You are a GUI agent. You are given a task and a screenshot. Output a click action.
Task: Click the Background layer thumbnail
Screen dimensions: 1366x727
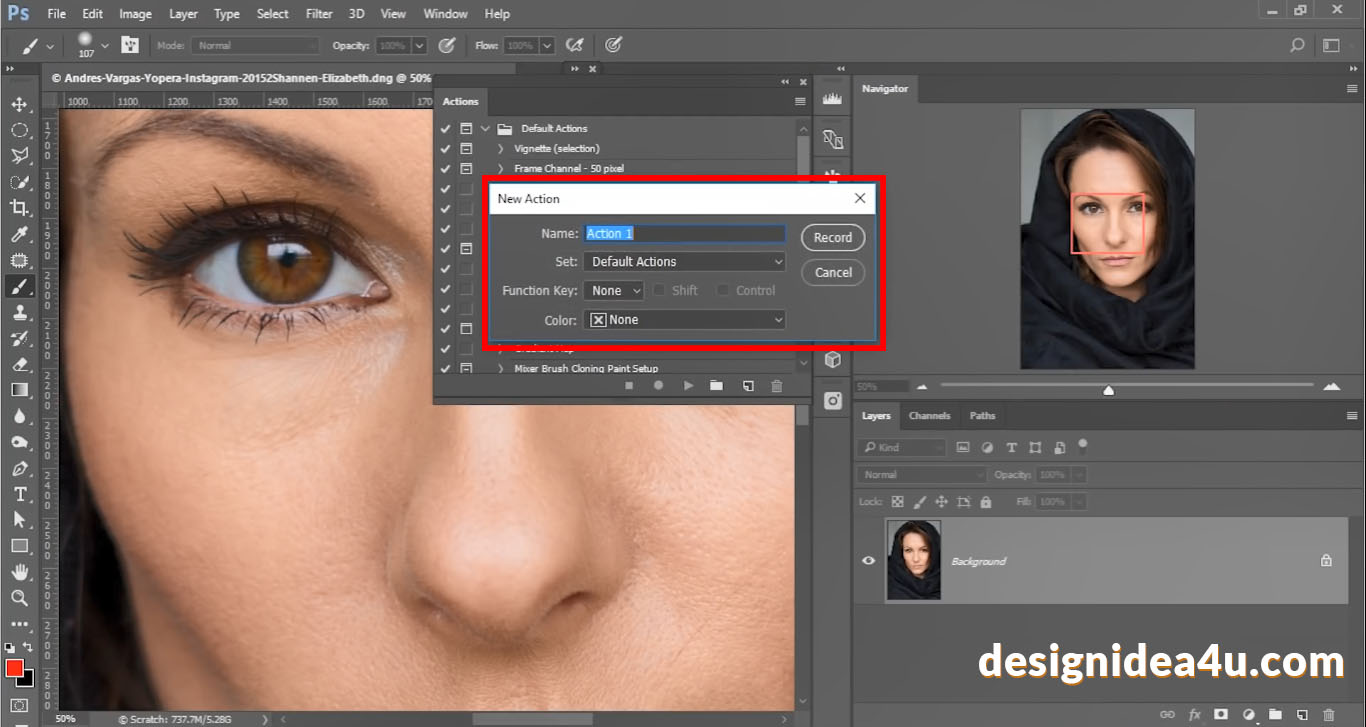pos(914,560)
